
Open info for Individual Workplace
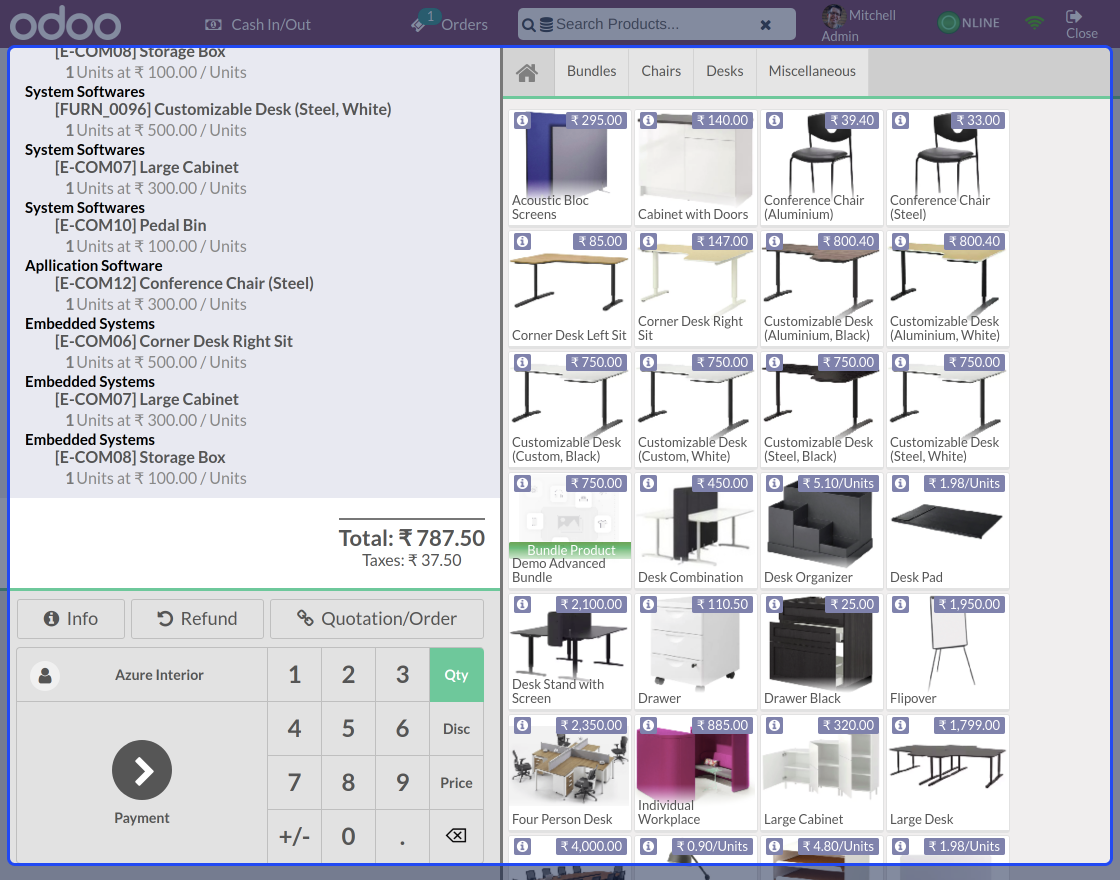(x=648, y=726)
